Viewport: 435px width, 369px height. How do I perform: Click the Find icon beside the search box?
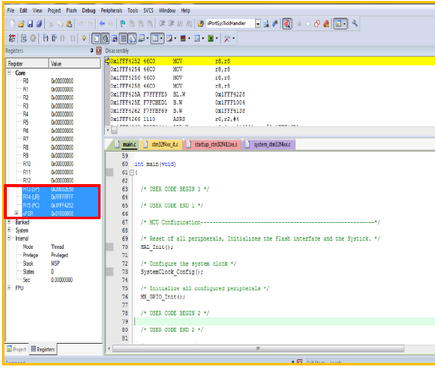266,24
